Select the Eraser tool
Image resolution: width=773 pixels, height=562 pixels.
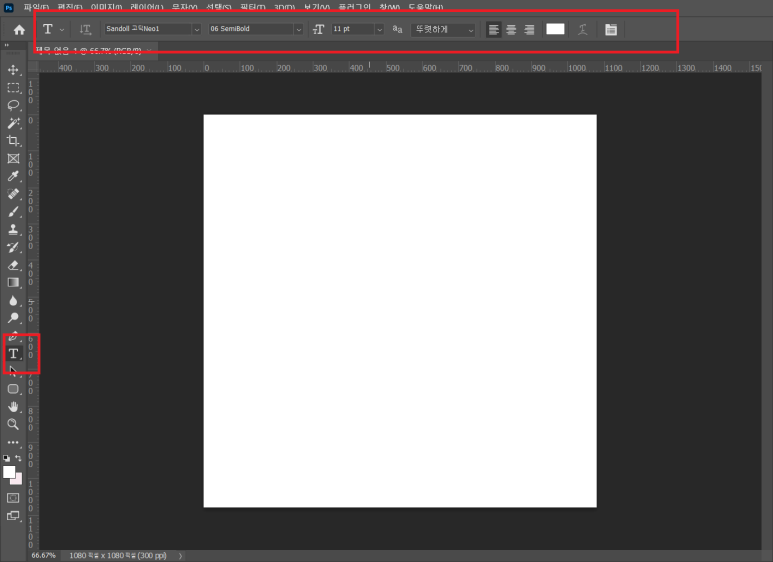pyautogui.click(x=13, y=265)
